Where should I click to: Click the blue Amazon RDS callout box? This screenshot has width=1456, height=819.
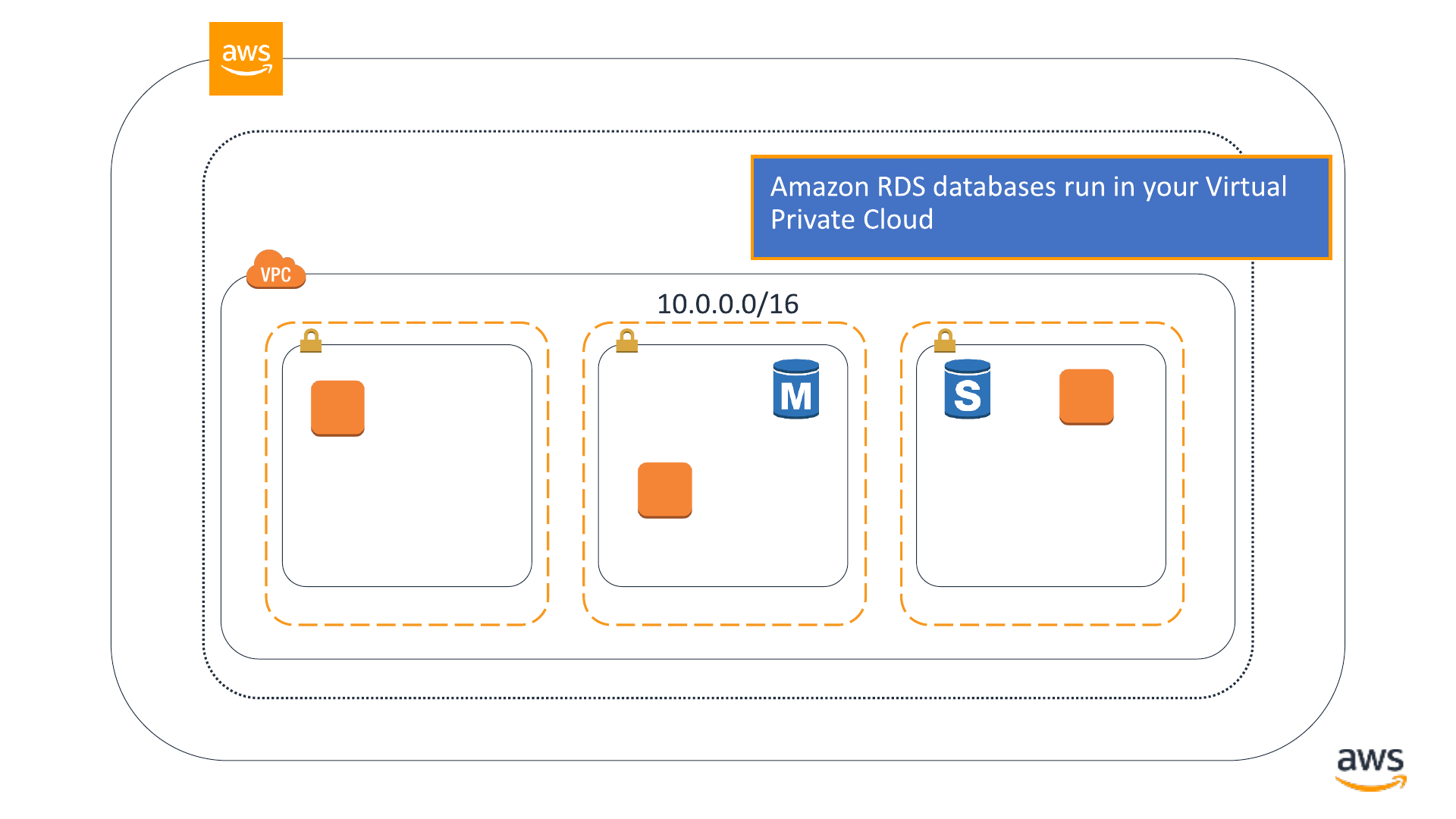pyautogui.click(x=1041, y=207)
